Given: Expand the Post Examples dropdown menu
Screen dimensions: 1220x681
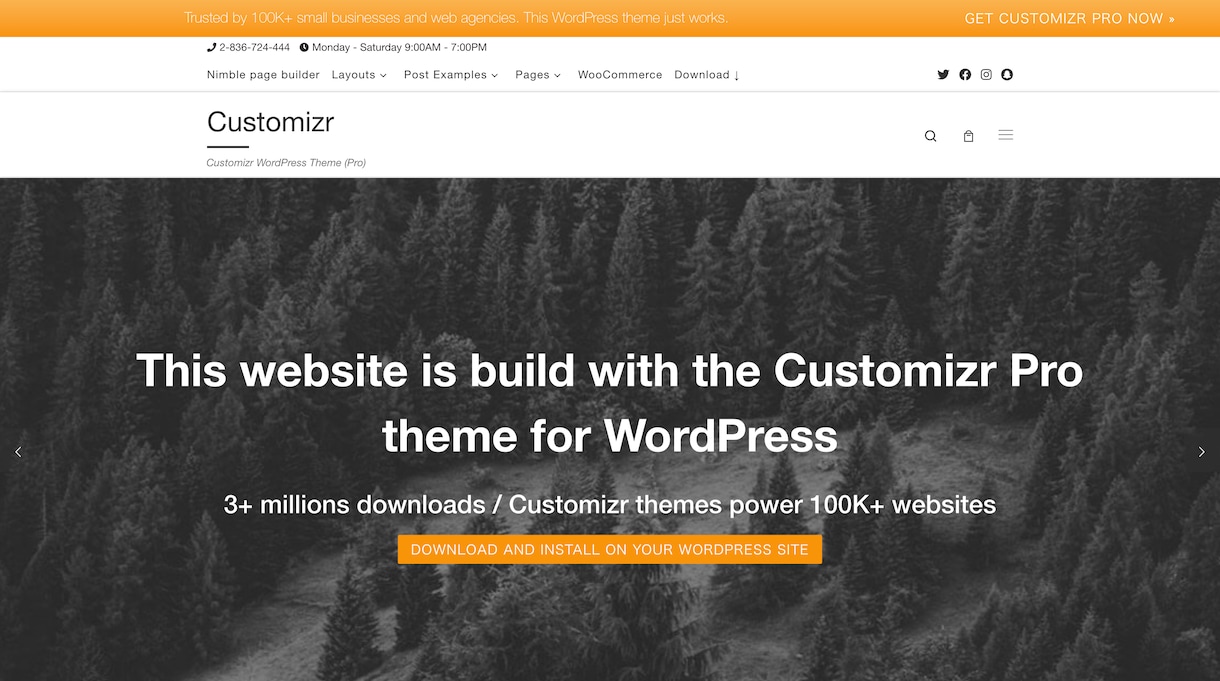Looking at the screenshot, I should point(451,75).
